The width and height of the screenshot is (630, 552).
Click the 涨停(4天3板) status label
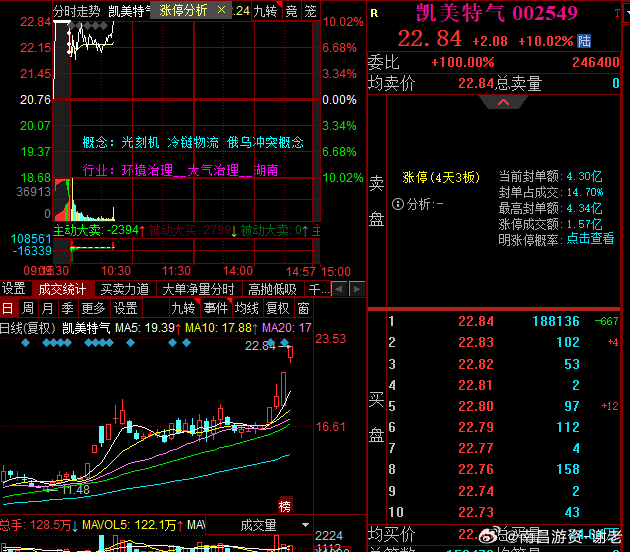coord(441,177)
